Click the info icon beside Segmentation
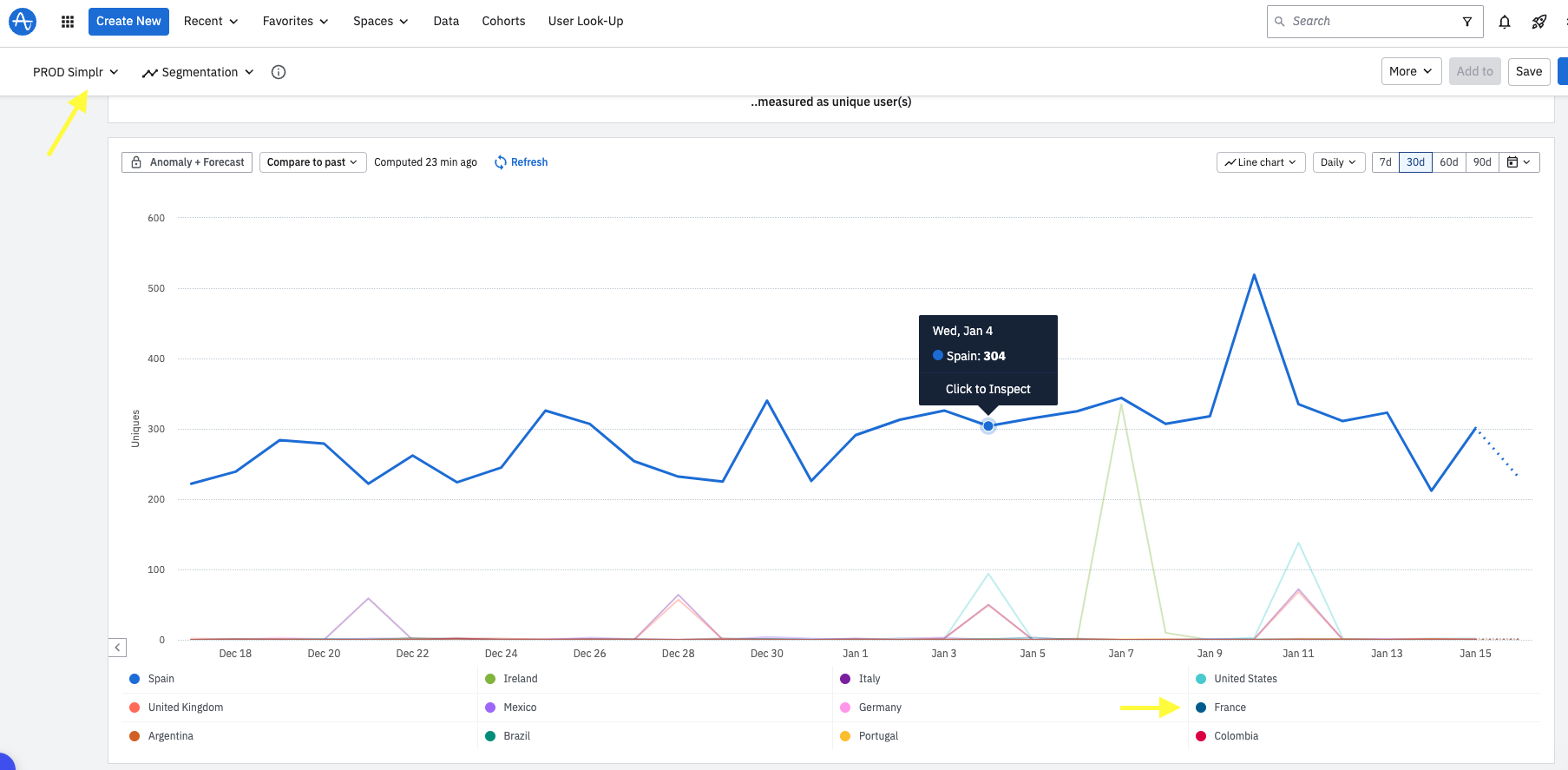The image size is (1568, 770). [x=279, y=72]
